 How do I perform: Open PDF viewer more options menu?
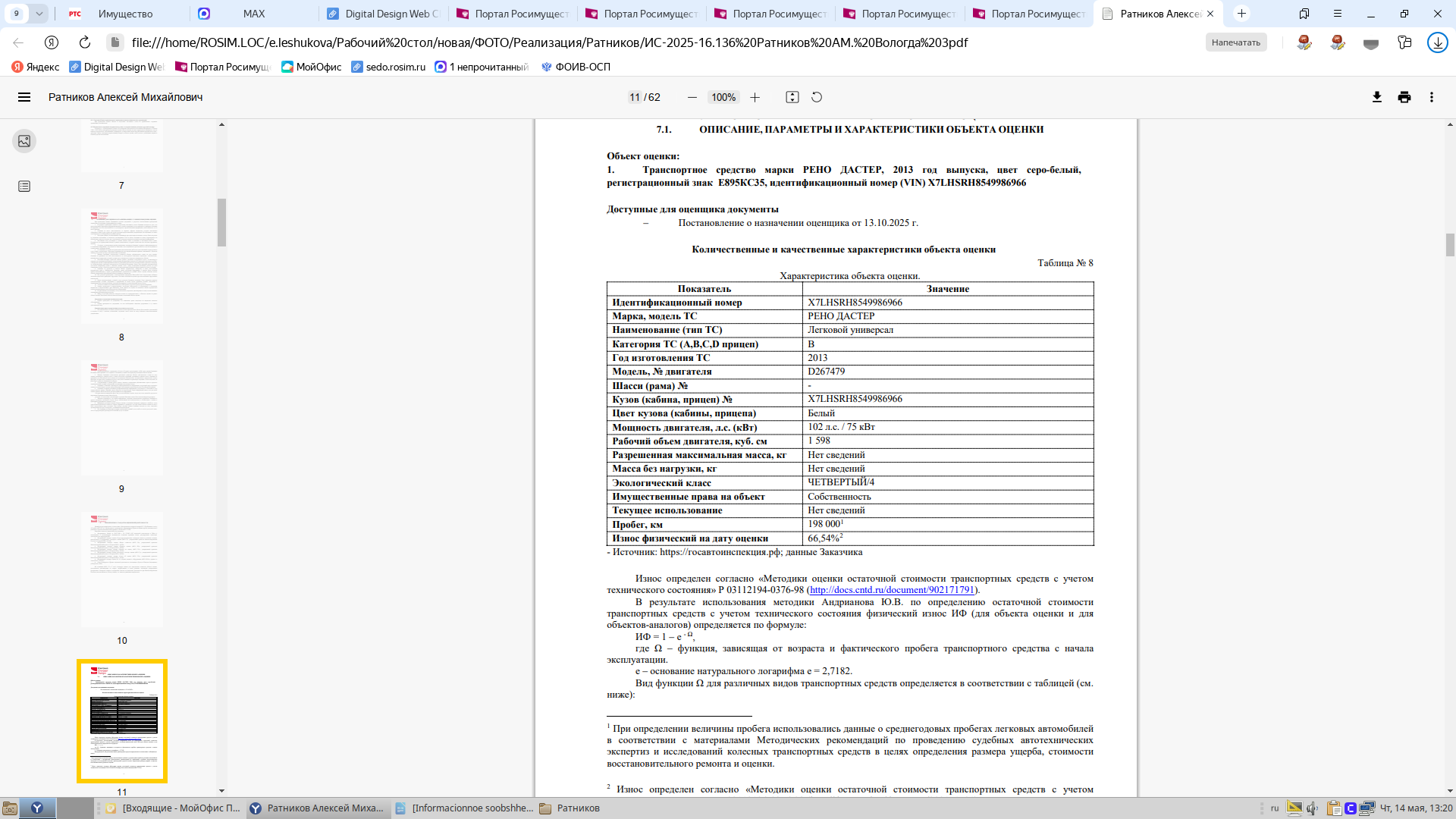click(x=1432, y=97)
